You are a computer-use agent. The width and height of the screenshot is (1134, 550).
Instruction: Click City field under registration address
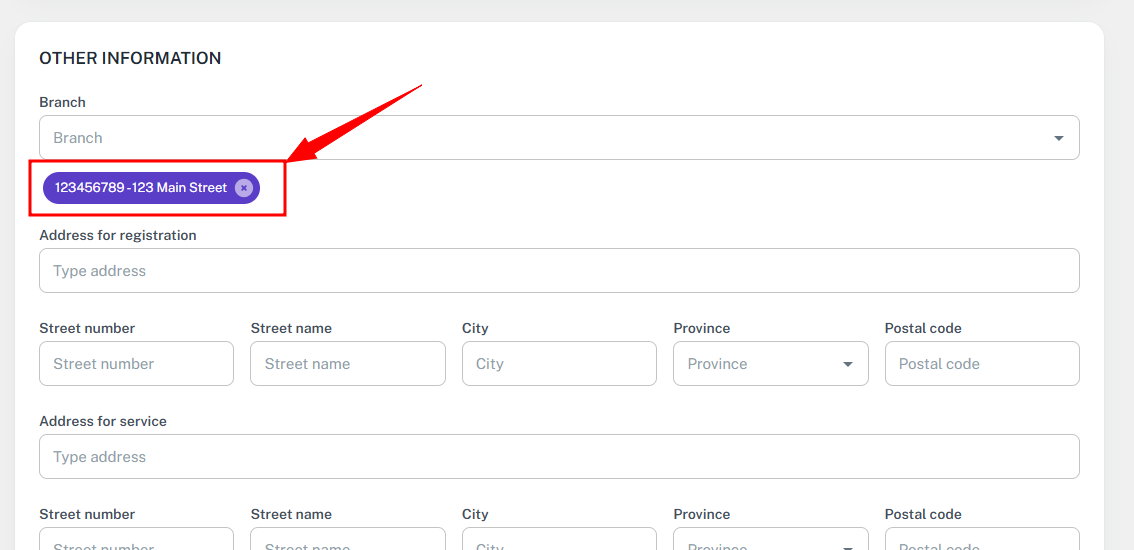[x=559, y=364]
